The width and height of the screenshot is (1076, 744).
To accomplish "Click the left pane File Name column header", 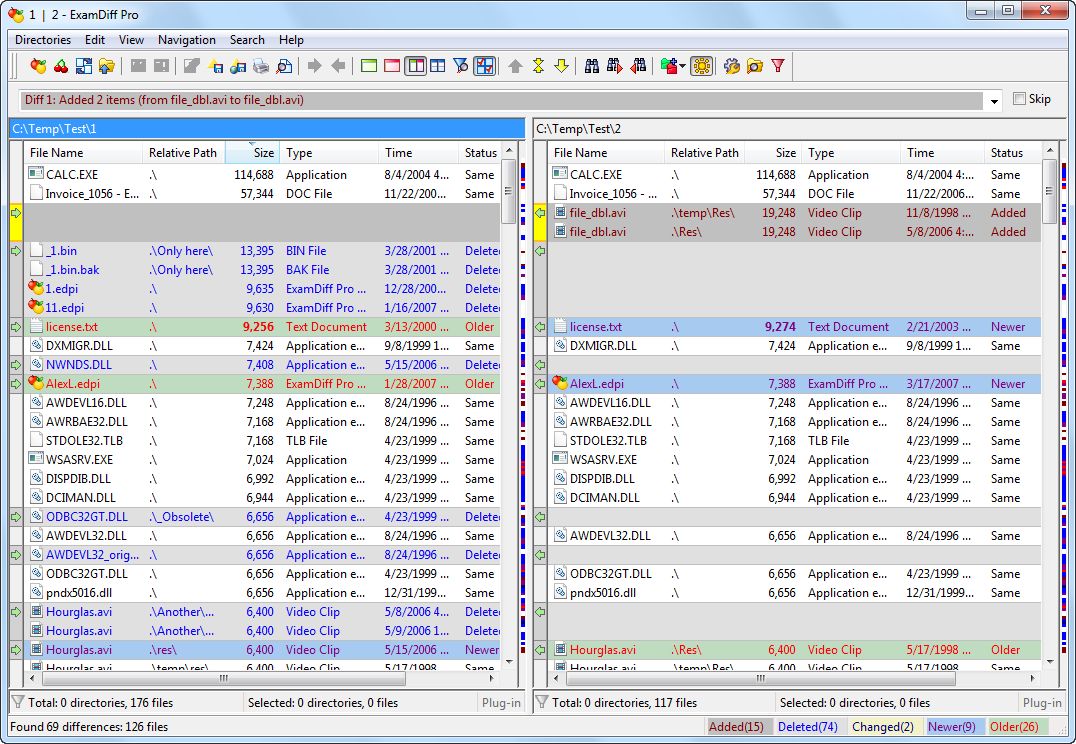I will point(83,152).
